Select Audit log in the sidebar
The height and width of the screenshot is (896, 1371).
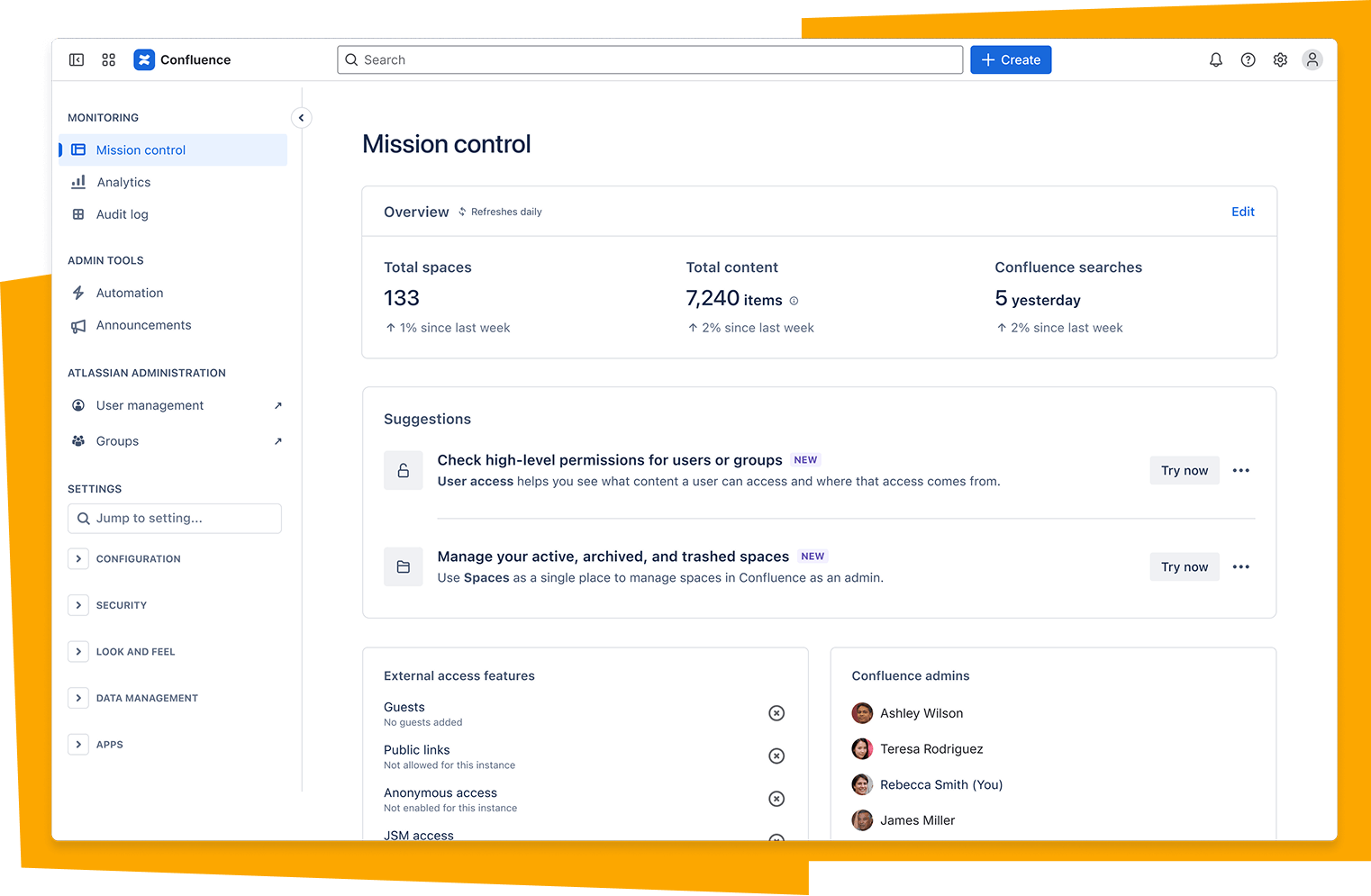pos(122,214)
